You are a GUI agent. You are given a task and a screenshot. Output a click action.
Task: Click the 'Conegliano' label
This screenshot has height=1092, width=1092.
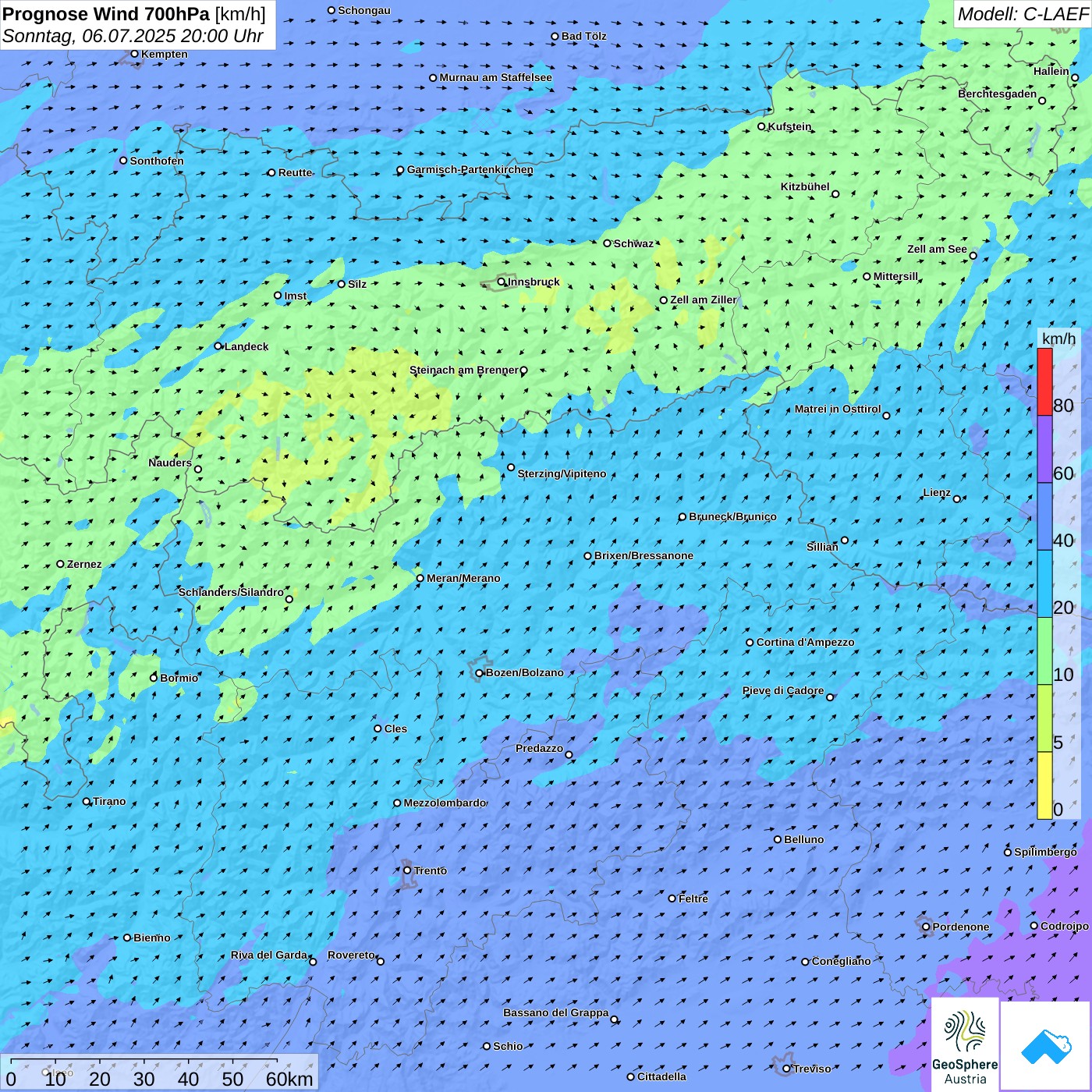(x=841, y=961)
